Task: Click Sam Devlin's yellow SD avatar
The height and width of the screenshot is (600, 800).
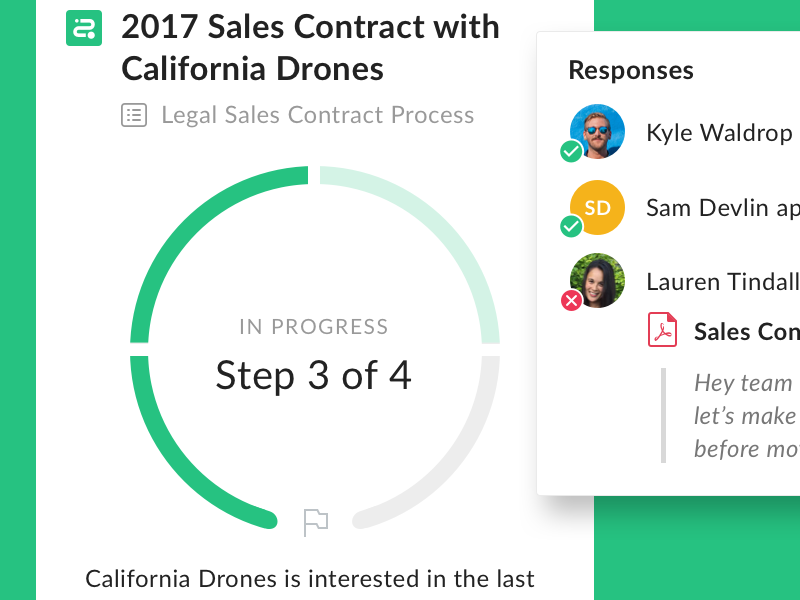Action: (598, 207)
